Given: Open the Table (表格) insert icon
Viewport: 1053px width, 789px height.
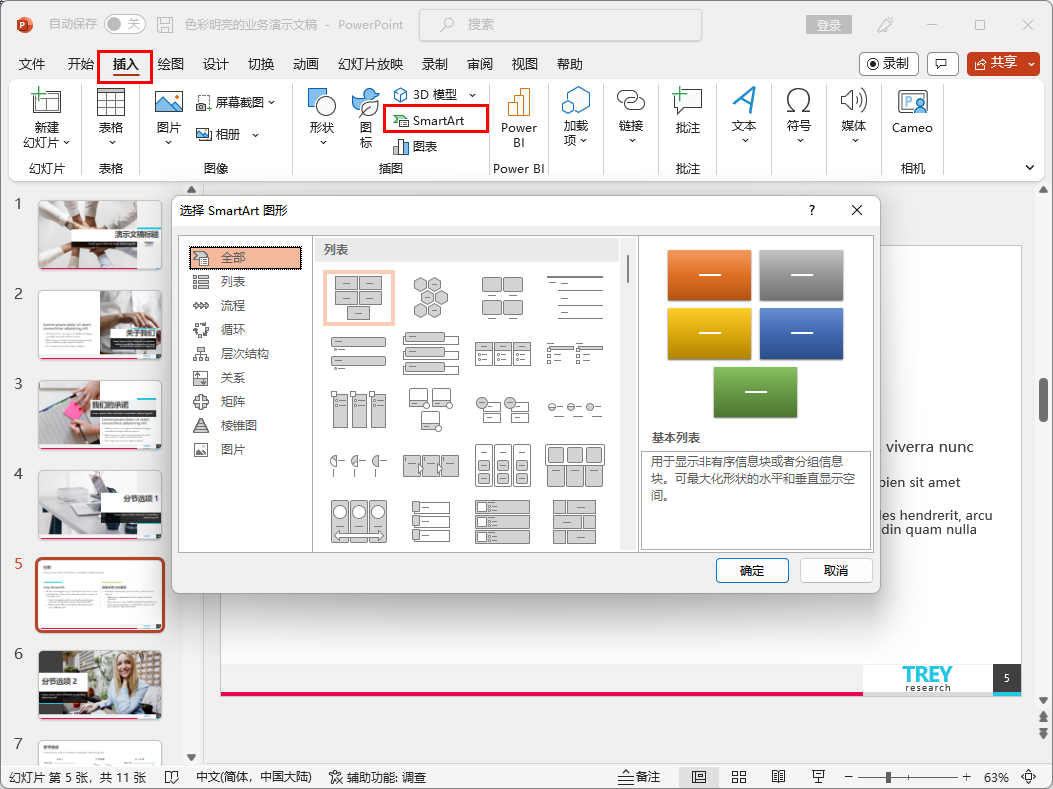Looking at the screenshot, I should tap(111, 103).
